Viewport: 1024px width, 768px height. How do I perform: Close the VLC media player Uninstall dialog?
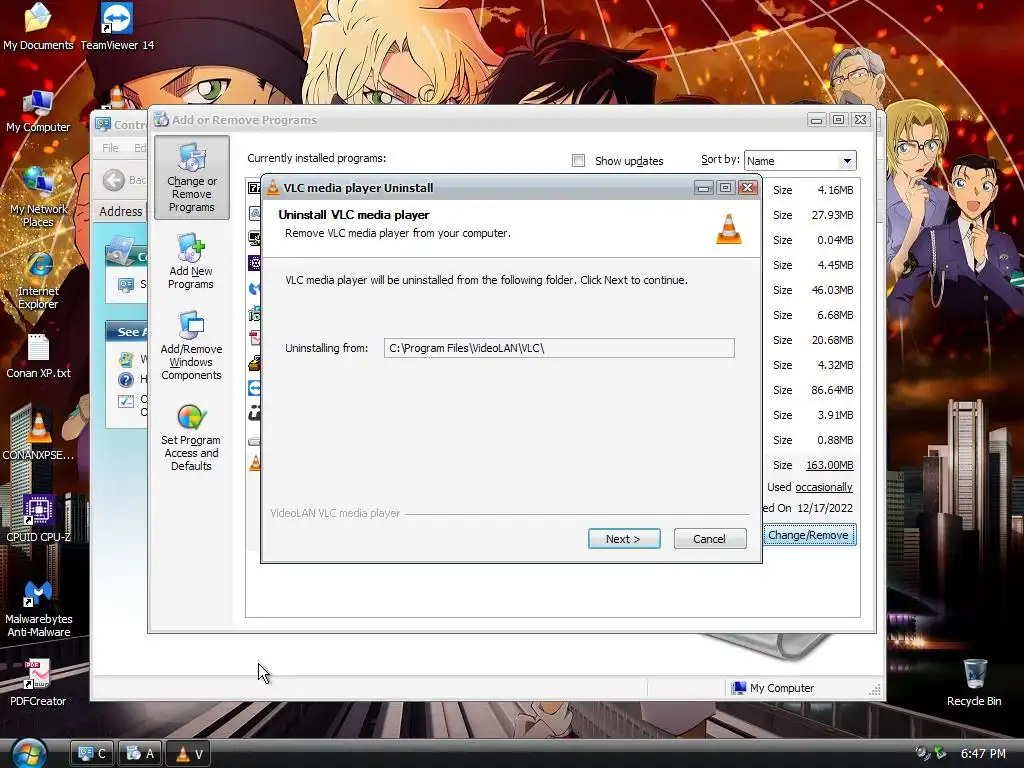pos(748,188)
